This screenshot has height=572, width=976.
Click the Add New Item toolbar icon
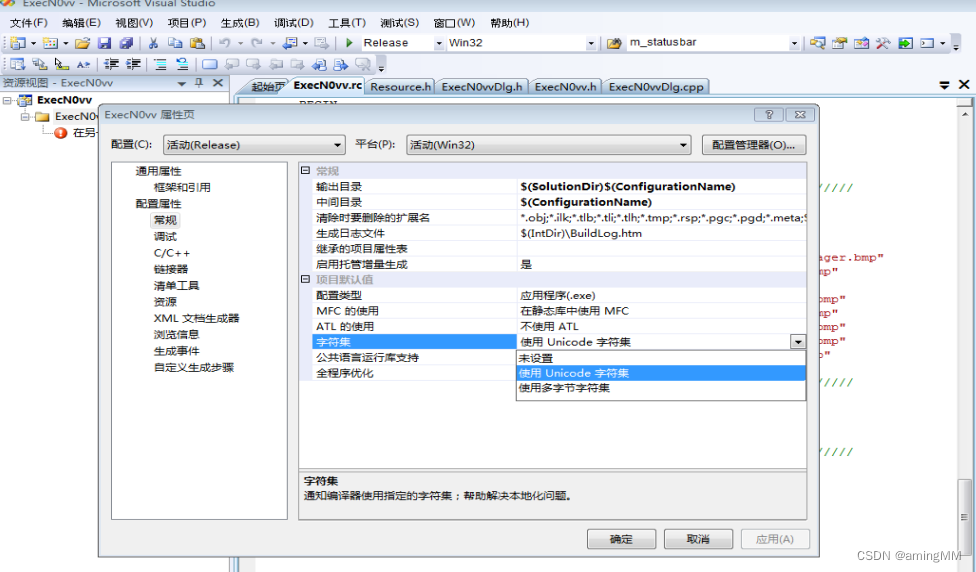tap(50, 43)
